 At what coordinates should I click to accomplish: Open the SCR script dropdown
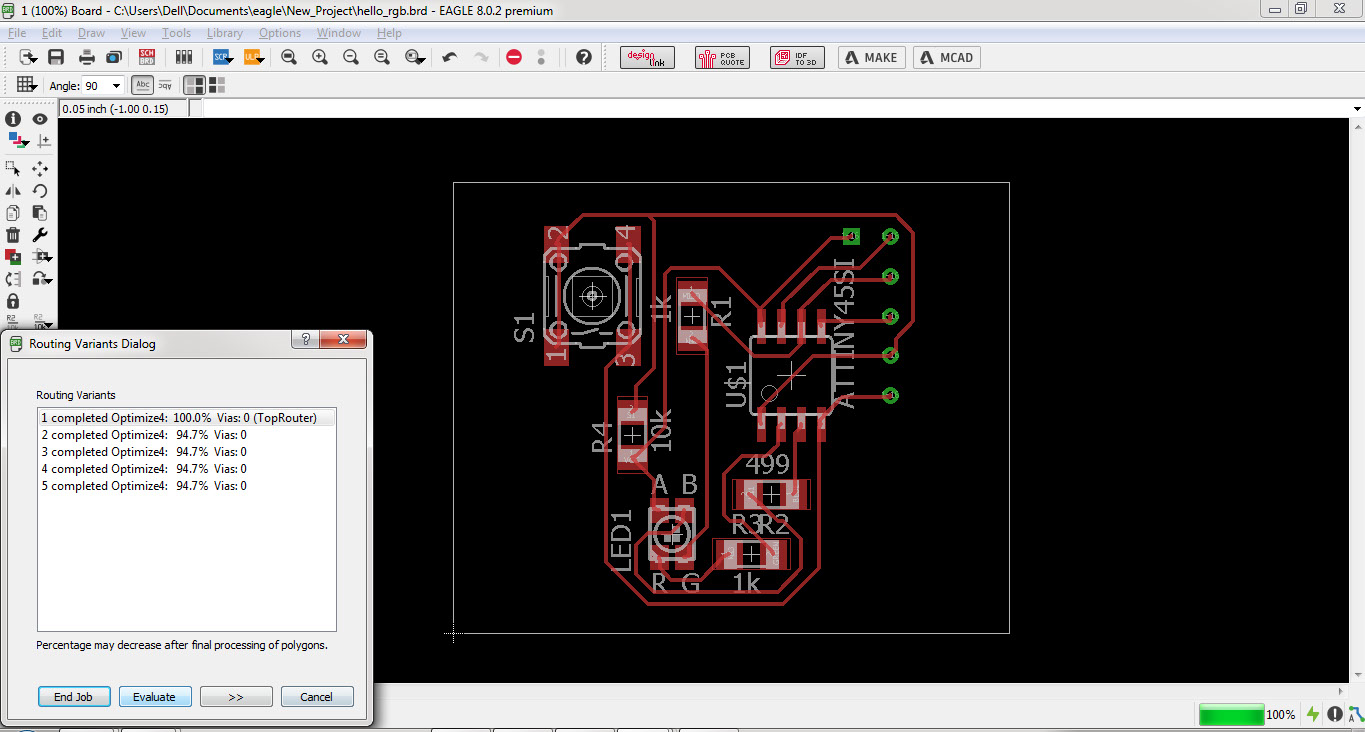pos(223,57)
